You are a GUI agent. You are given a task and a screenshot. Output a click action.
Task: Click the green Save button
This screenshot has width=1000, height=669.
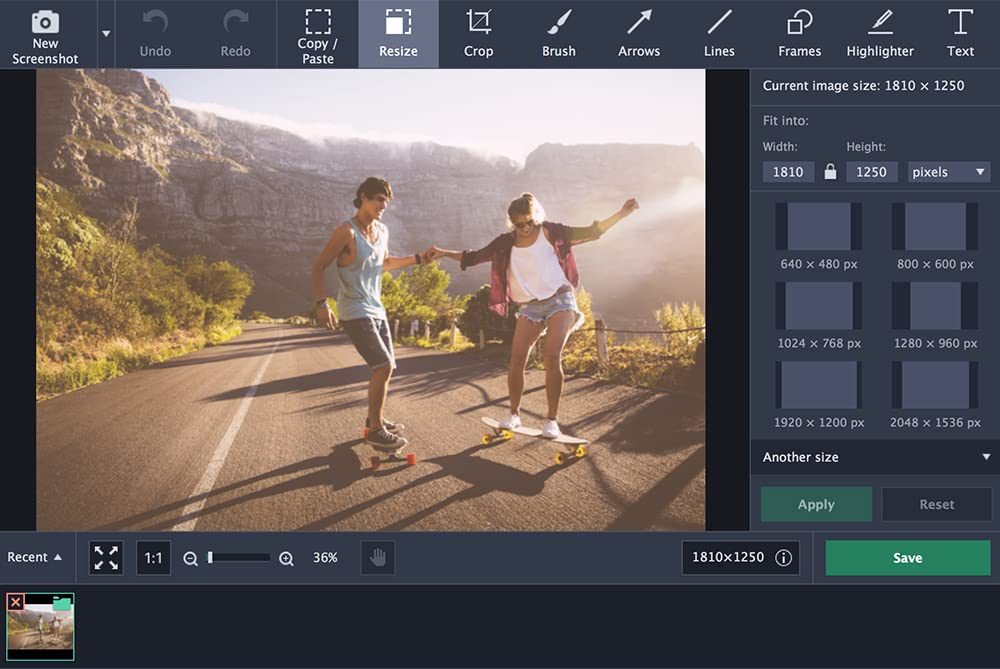coord(908,558)
